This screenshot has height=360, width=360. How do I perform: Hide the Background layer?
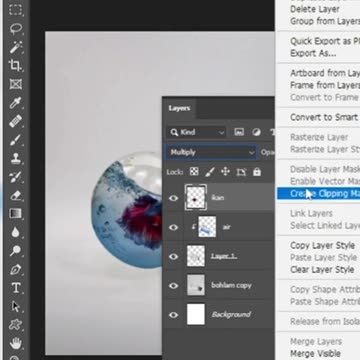pos(173,315)
